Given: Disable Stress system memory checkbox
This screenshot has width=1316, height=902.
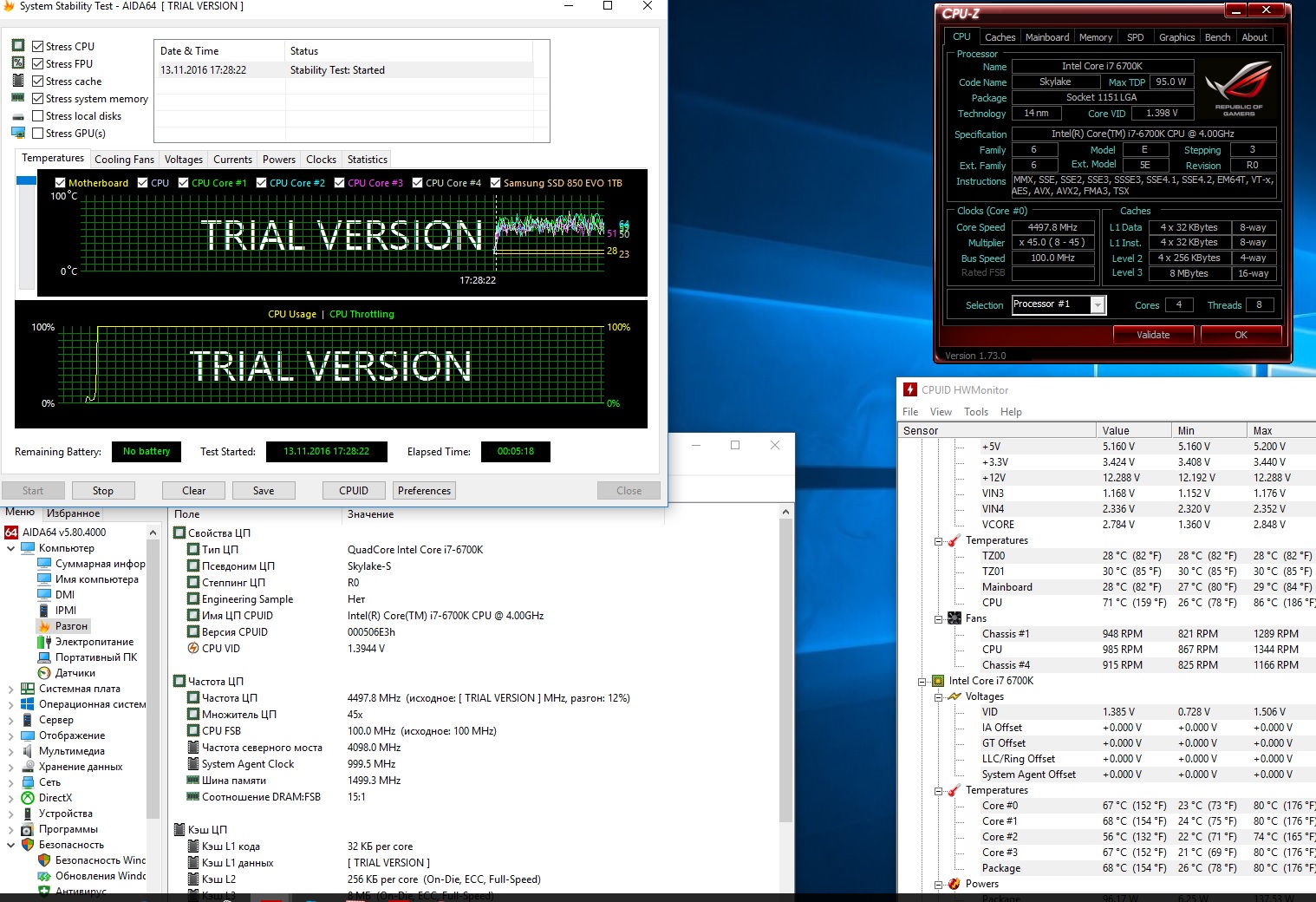Looking at the screenshot, I should point(37,99).
